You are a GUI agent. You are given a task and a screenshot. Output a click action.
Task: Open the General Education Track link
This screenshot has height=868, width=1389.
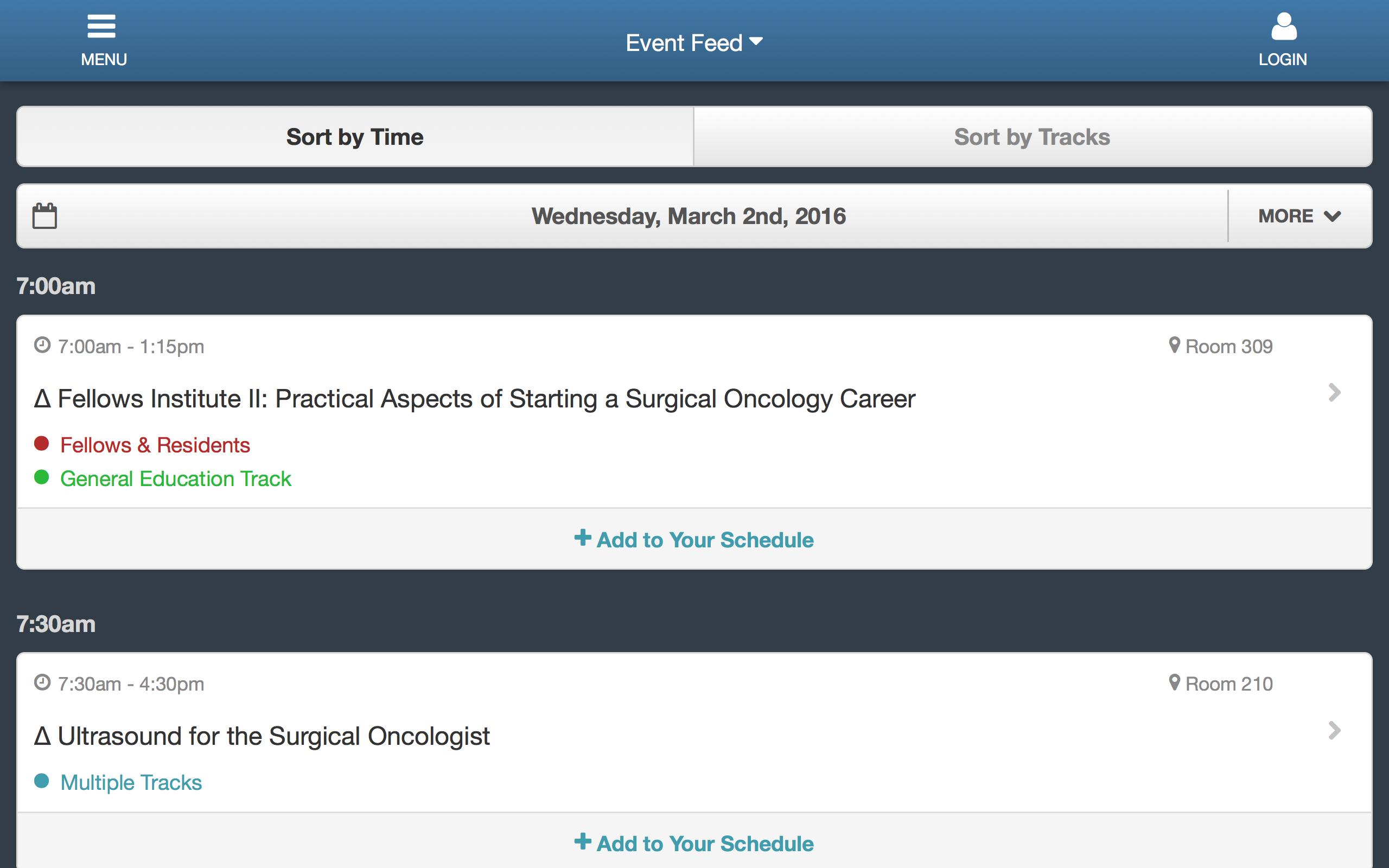click(176, 479)
